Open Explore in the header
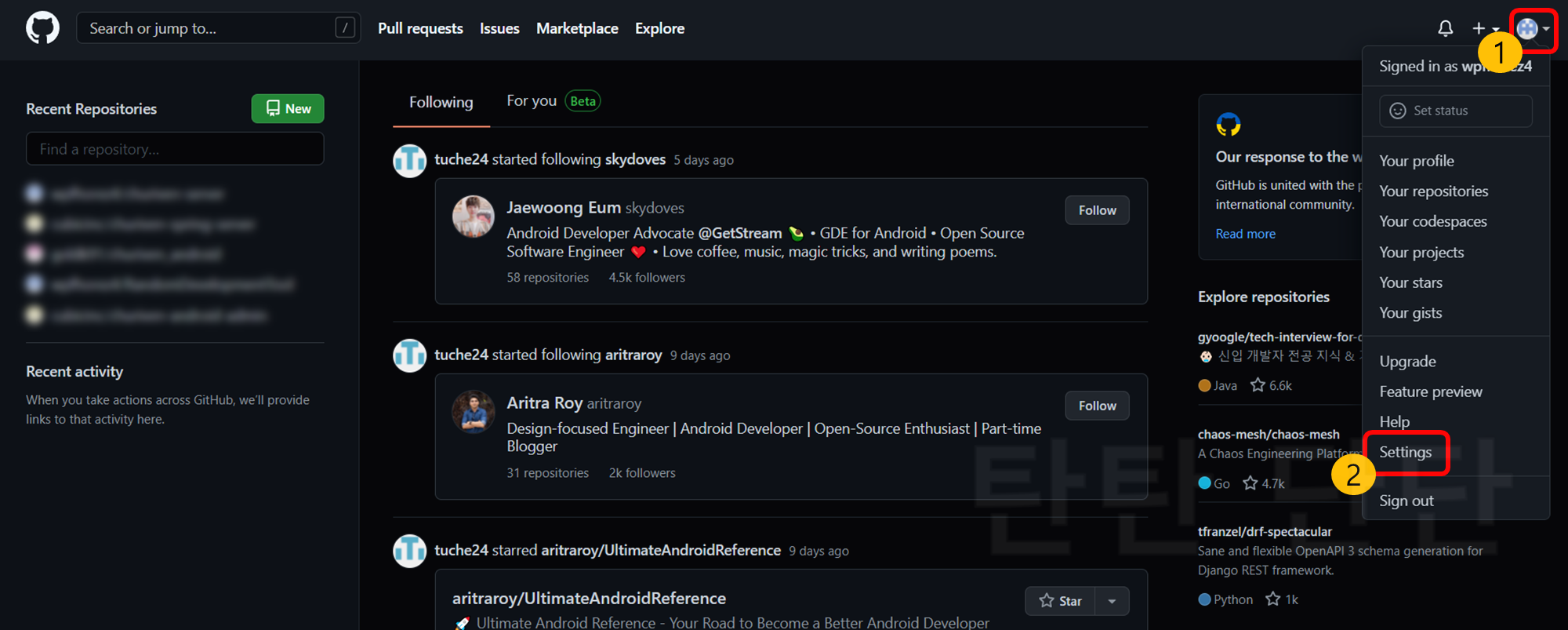 [659, 28]
